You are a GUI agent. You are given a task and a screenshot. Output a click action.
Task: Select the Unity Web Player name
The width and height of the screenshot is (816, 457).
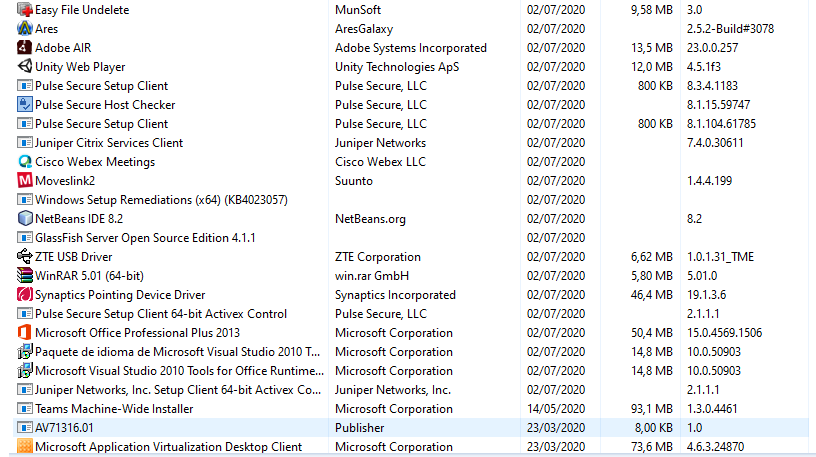[x=80, y=67]
